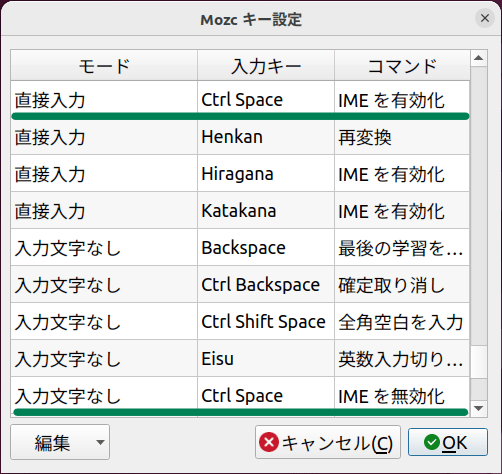Click the red cancel X icon
The image size is (502, 474).
pyautogui.click(x=269, y=442)
